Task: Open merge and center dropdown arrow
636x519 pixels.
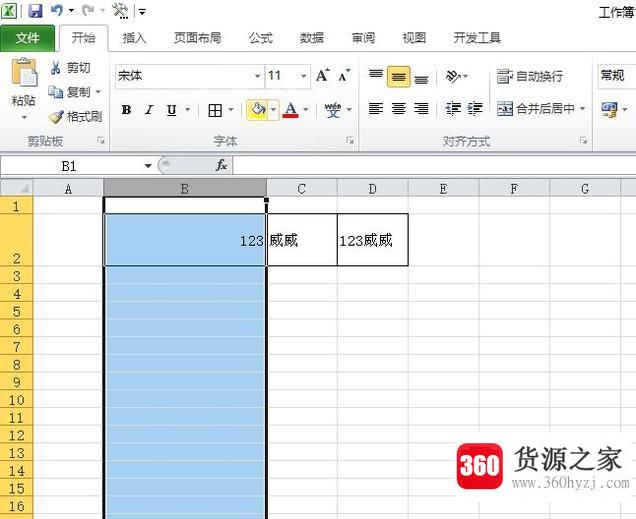Action: 582,109
